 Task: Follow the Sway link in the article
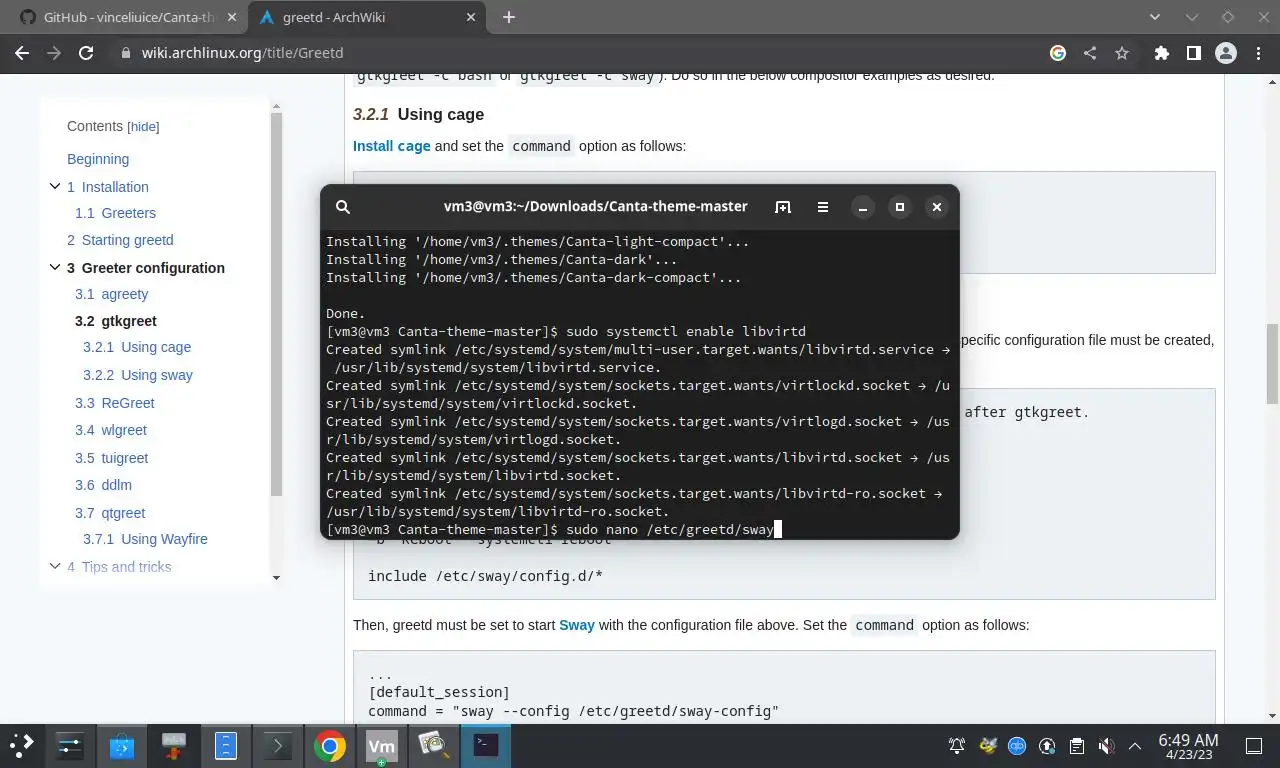click(x=577, y=625)
